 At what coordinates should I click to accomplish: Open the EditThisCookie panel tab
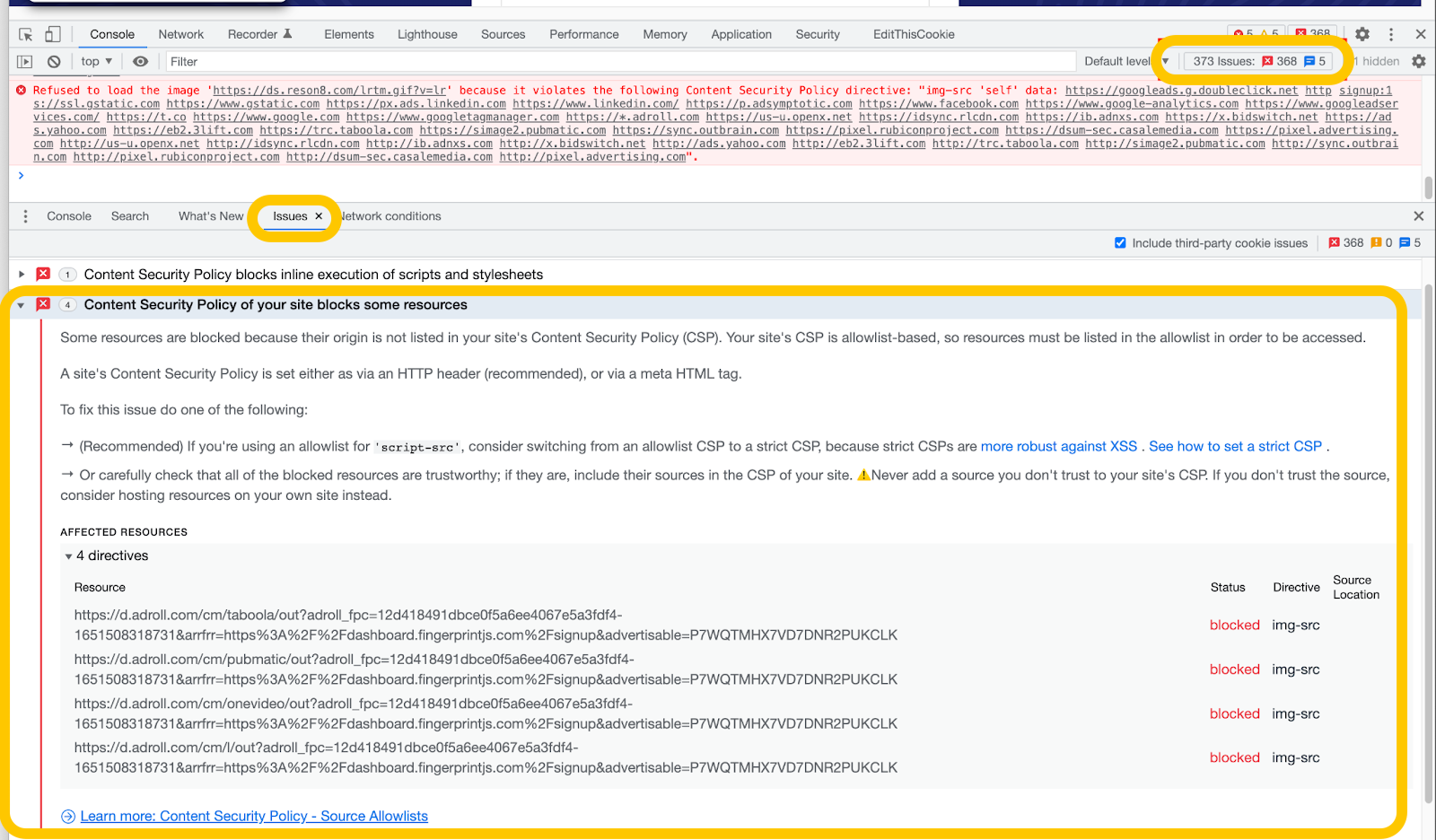pyautogui.click(x=914, y=34)
